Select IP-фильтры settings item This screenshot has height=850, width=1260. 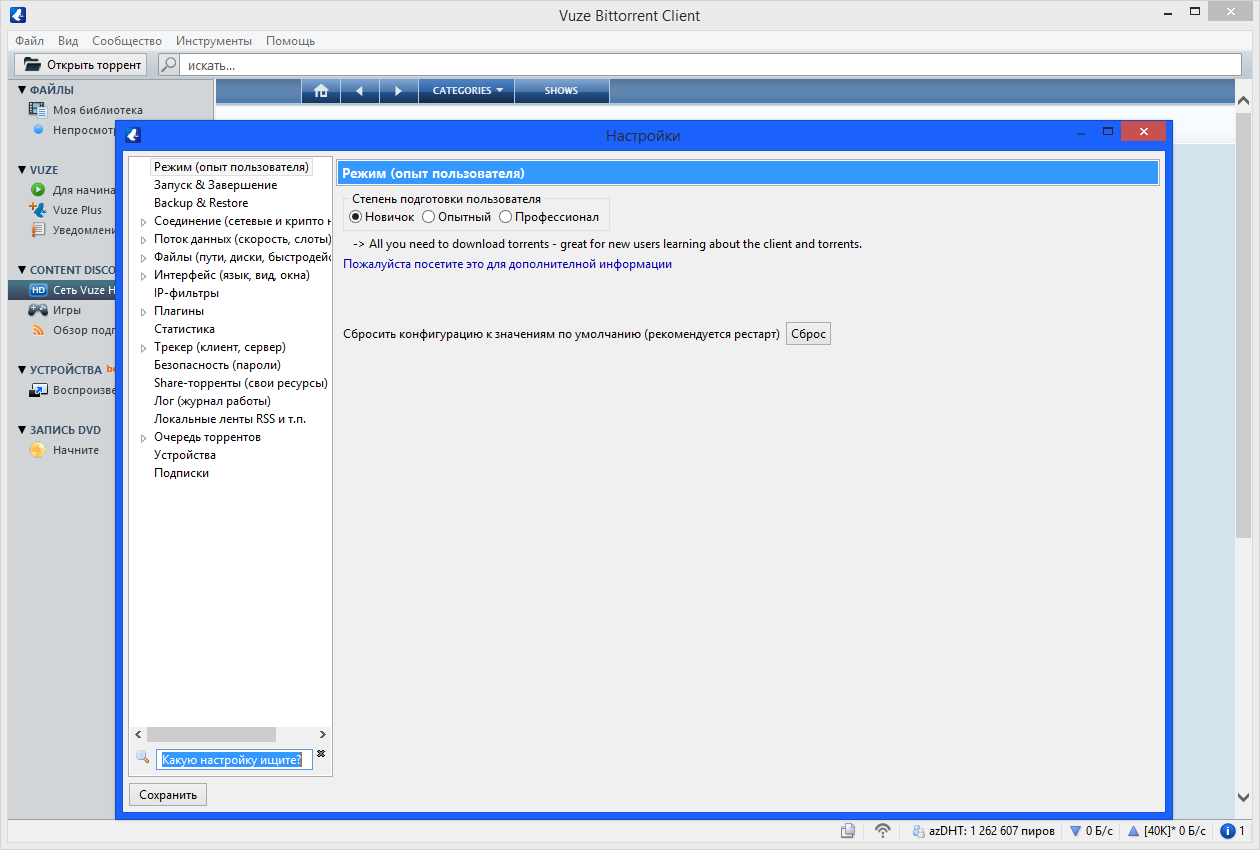(x=187, y=293)
